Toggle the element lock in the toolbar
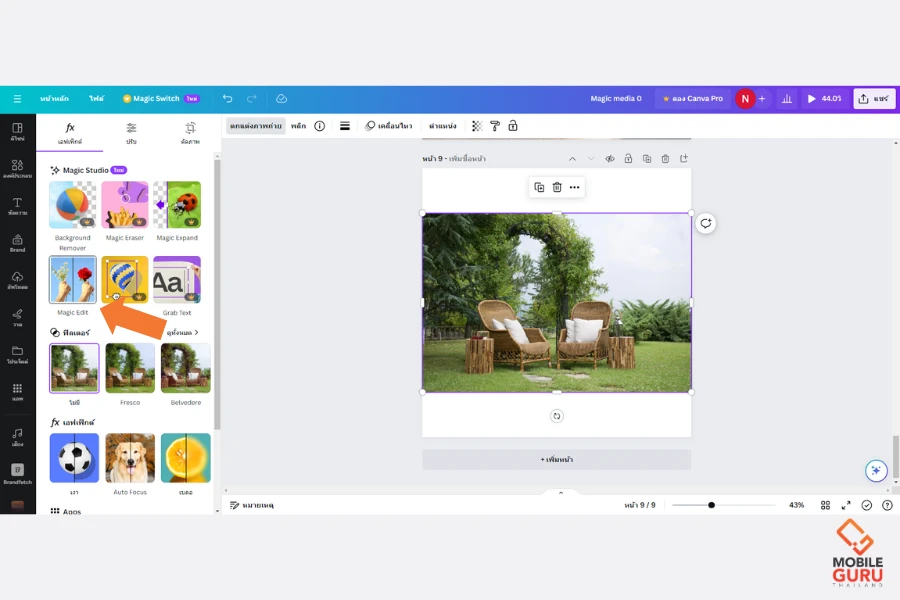 tap(513, 126)
